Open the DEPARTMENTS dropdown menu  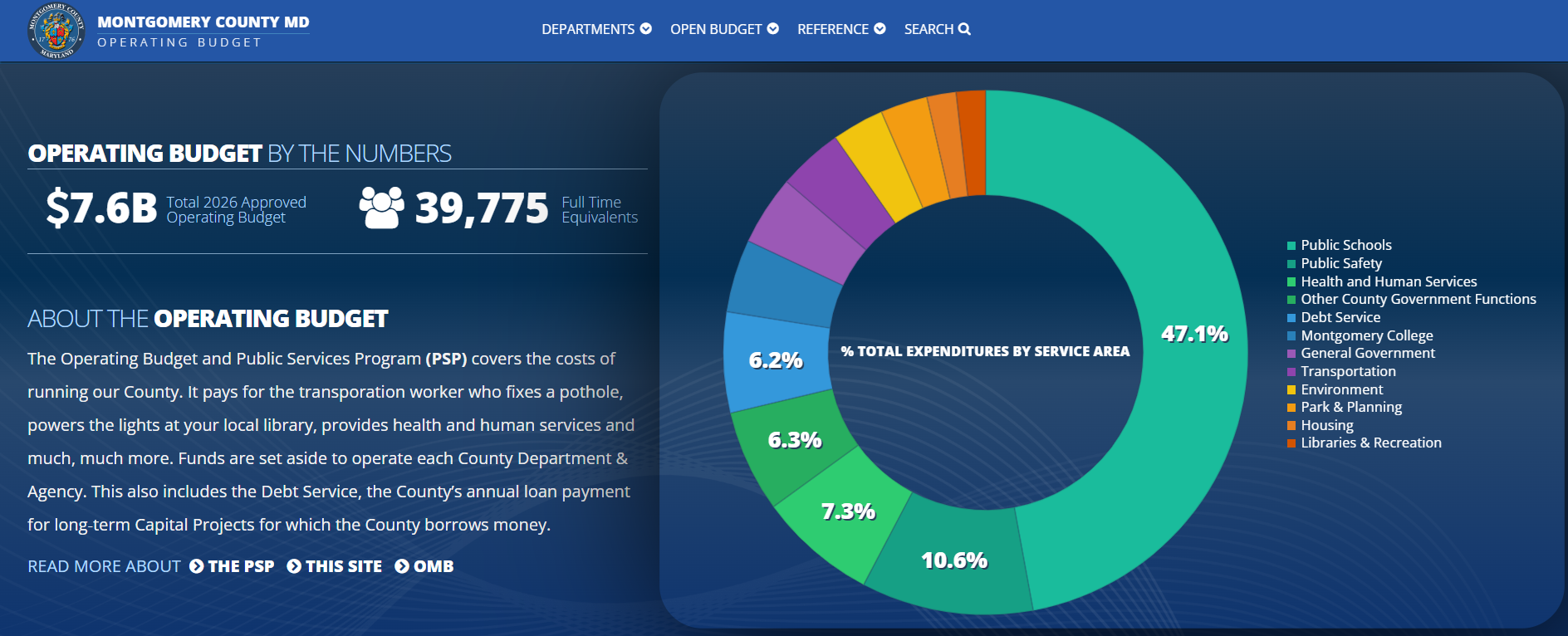click(x=588, y=29)
